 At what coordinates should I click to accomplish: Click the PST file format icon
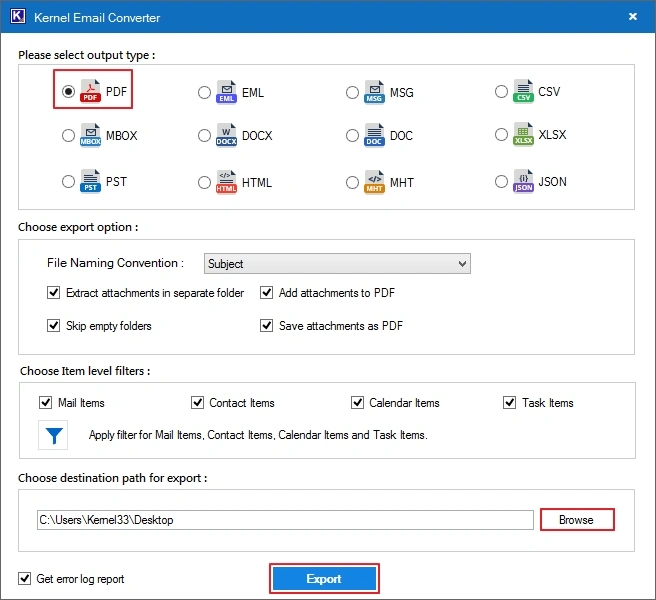[x=90, y=181]
